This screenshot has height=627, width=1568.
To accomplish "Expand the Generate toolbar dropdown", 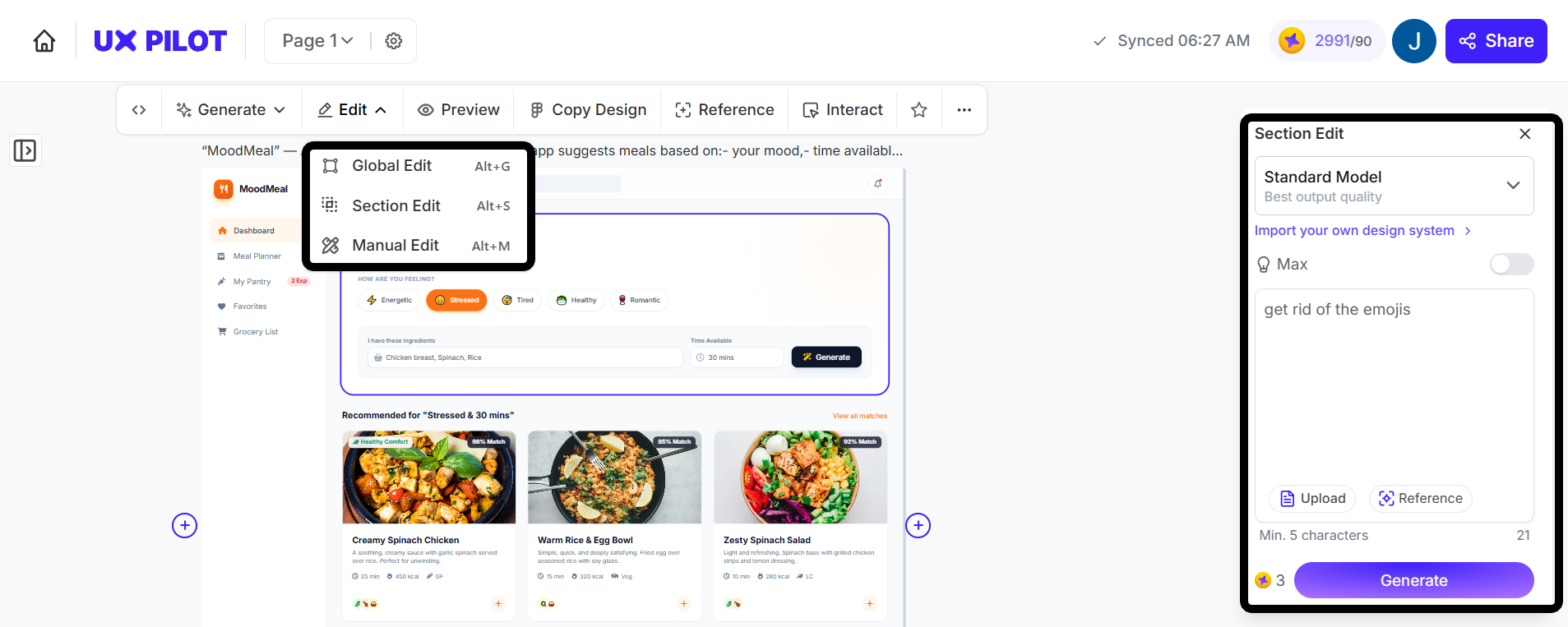I will 231,110.
